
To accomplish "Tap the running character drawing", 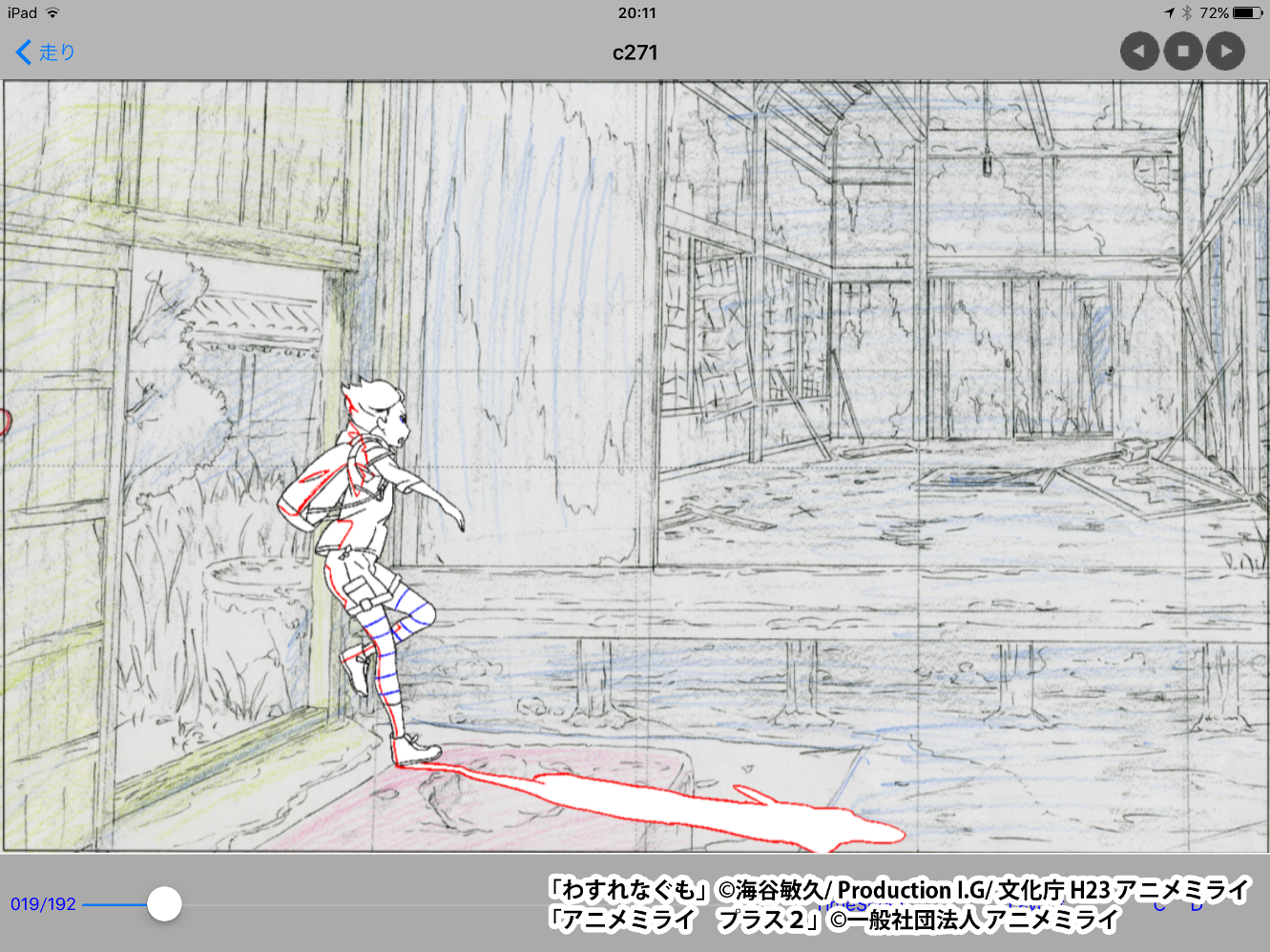I will tap(372, 572).
